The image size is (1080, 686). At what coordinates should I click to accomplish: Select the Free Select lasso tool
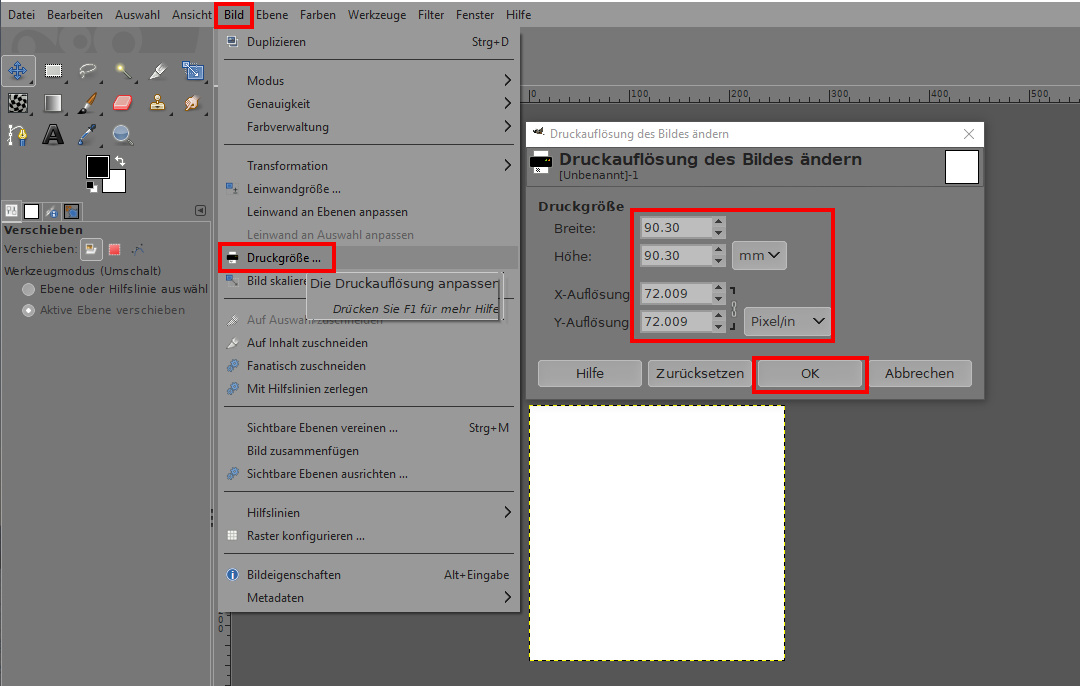(87, 70)
